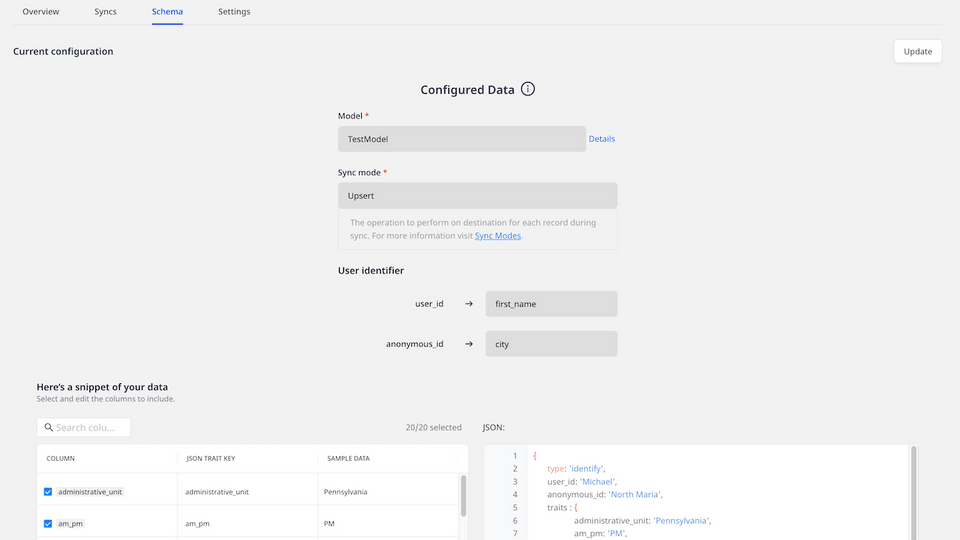Image resolution: width=960 pixels, height=540 pixels.
Task: Open the Sync mode Upsert dropdown
Action: click(x=477, y=196)
